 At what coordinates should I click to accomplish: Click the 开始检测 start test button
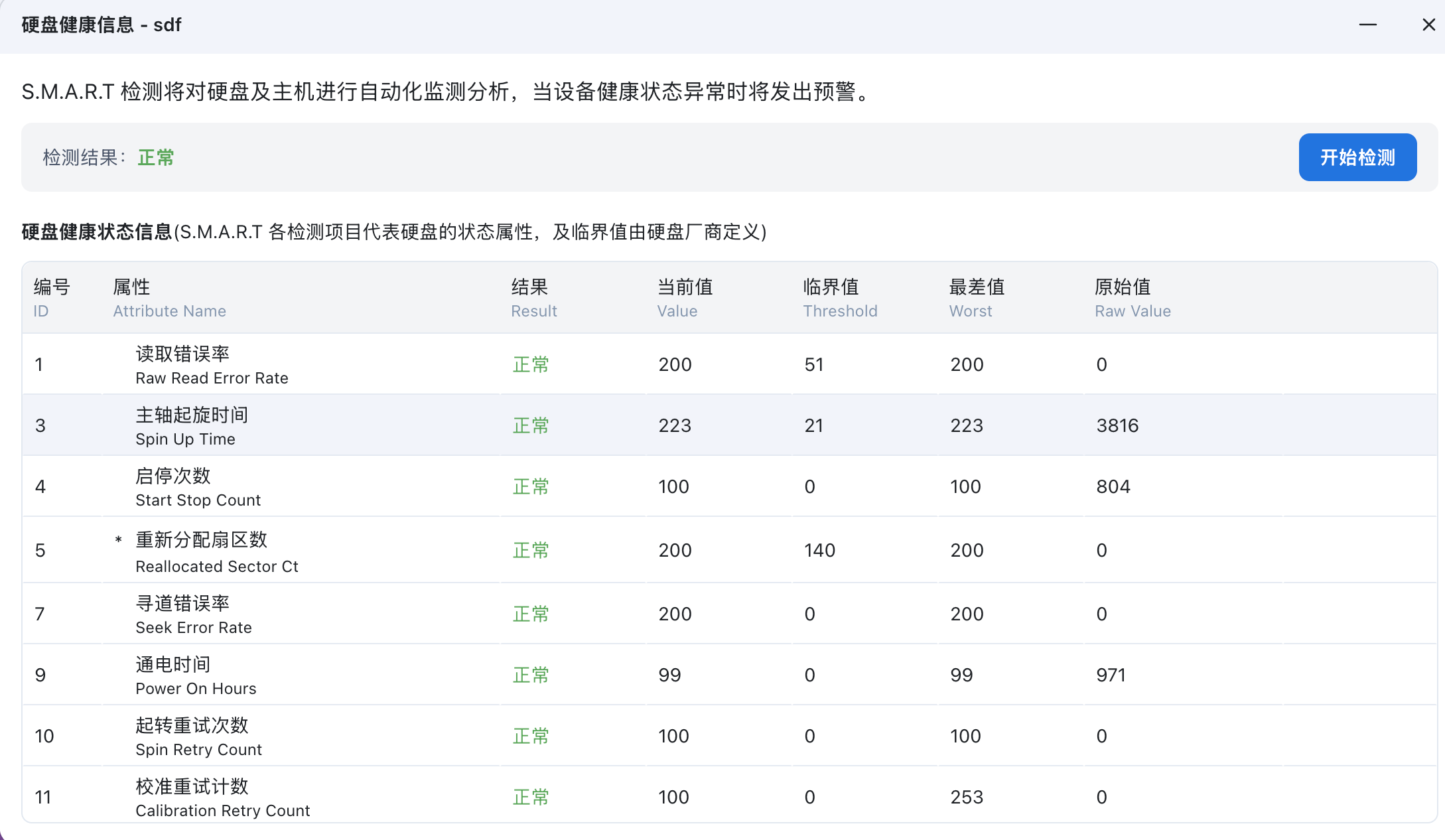(x=1357, y=157)
